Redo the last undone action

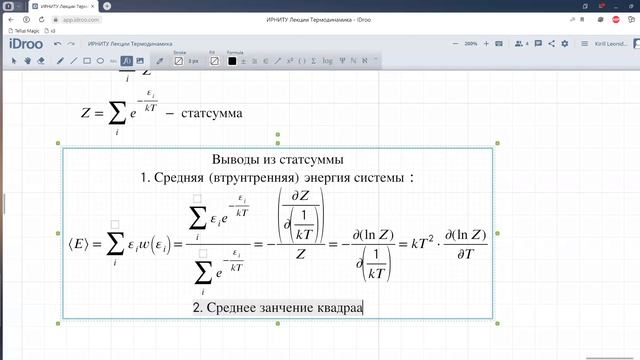point(71,44)
